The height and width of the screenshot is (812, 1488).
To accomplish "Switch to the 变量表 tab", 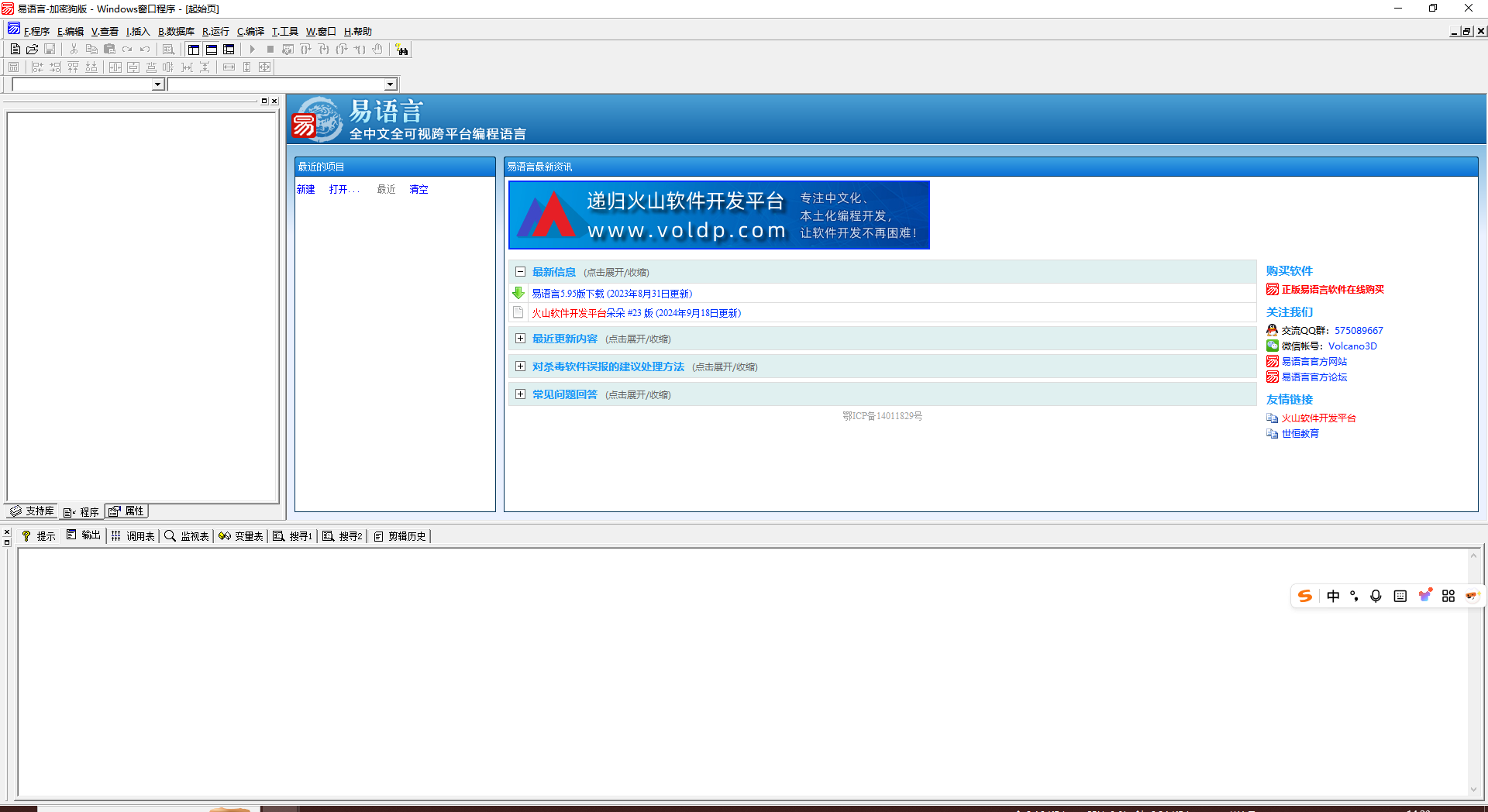I will (241, 536).
